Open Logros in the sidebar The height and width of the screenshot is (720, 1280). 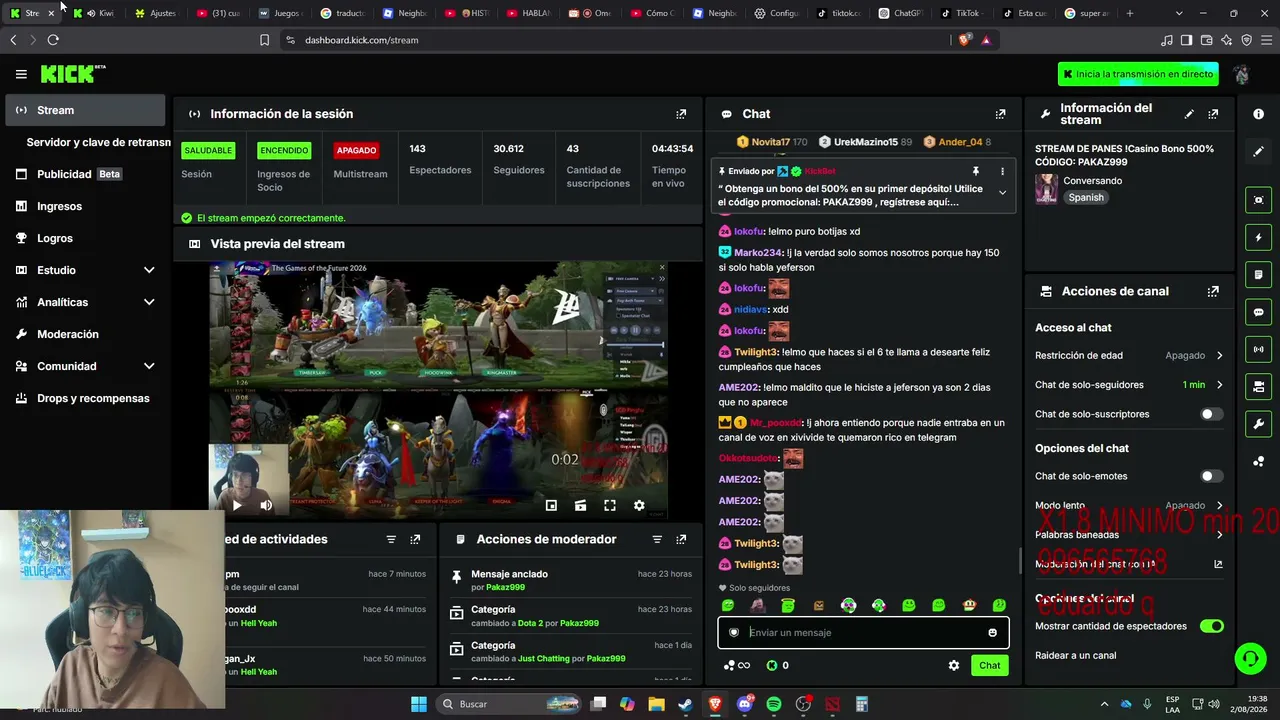coord(85,238)
